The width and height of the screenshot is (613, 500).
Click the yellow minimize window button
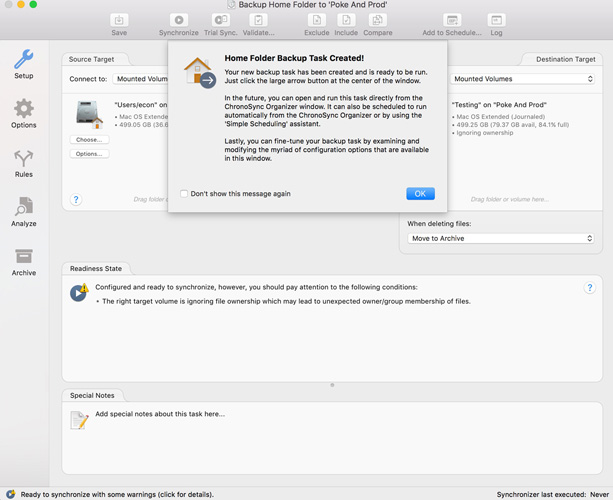pos(21,4)
